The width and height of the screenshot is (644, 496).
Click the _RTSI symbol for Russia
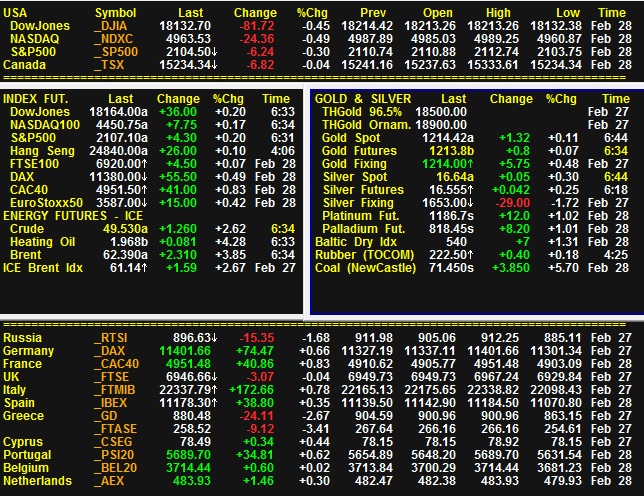(x=111, y=338)
